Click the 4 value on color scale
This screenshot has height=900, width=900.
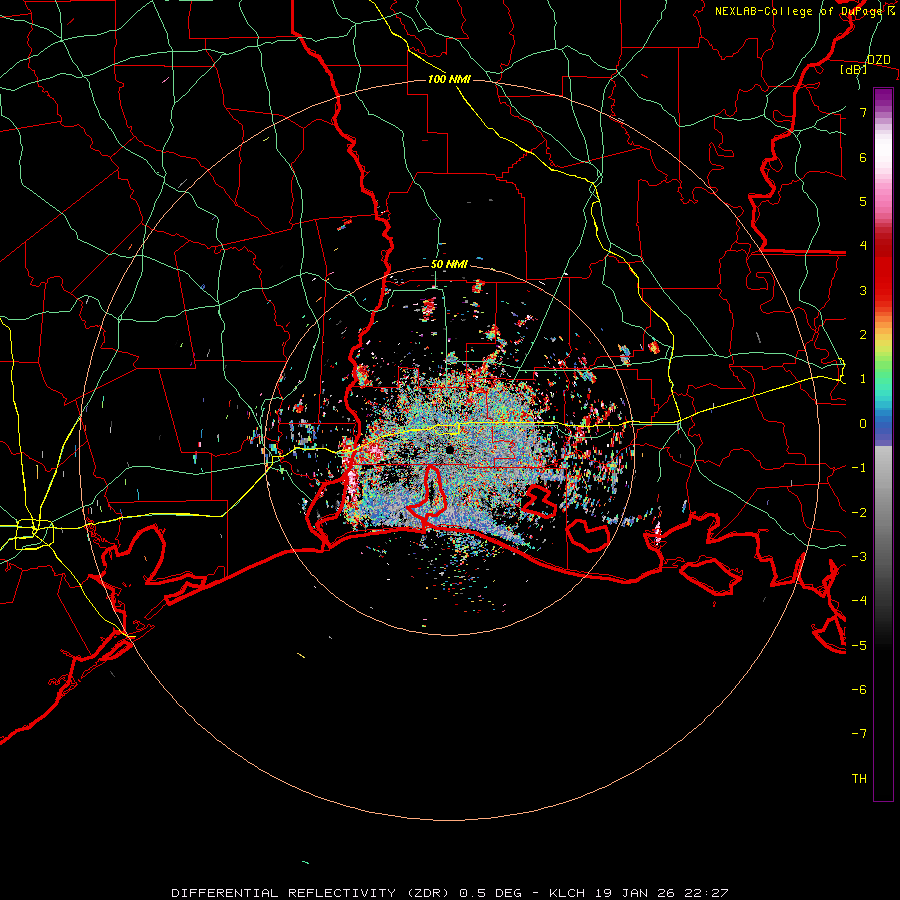coord(863,246)
